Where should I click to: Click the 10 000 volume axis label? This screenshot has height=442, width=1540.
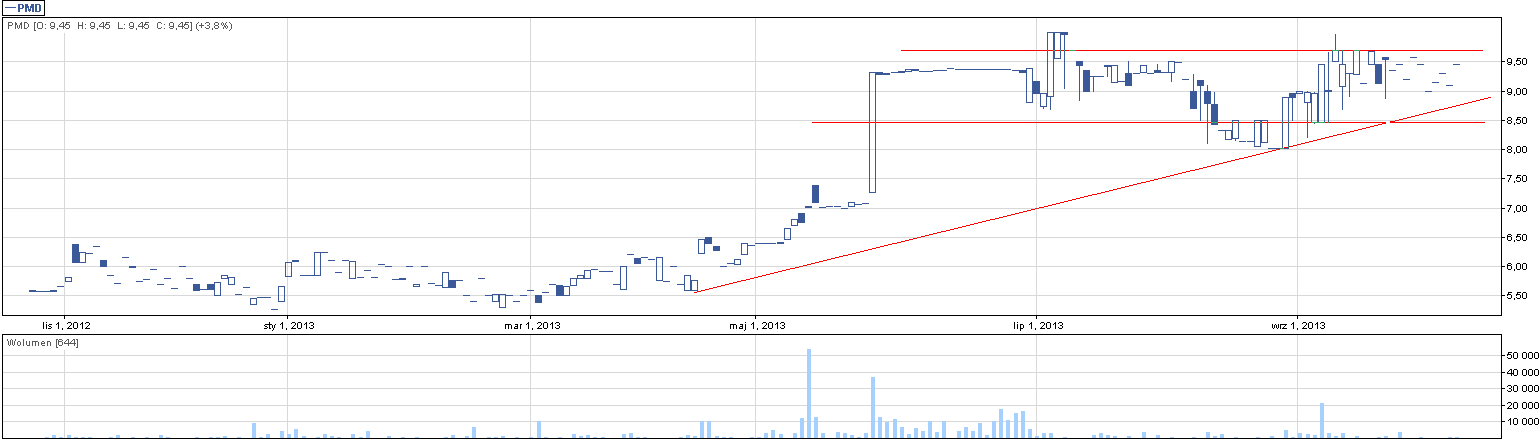tap(1522, 421)
